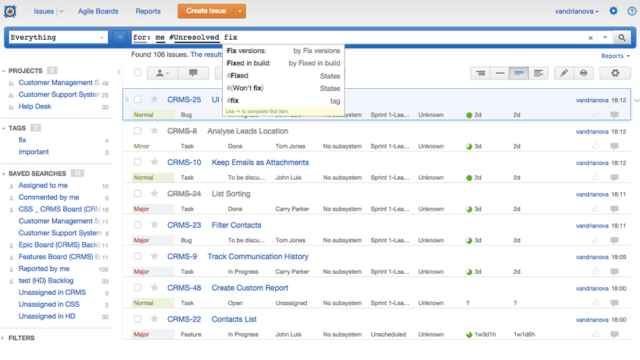
Task: Open the Assigned to me saved search
Action: pos(43,185)
